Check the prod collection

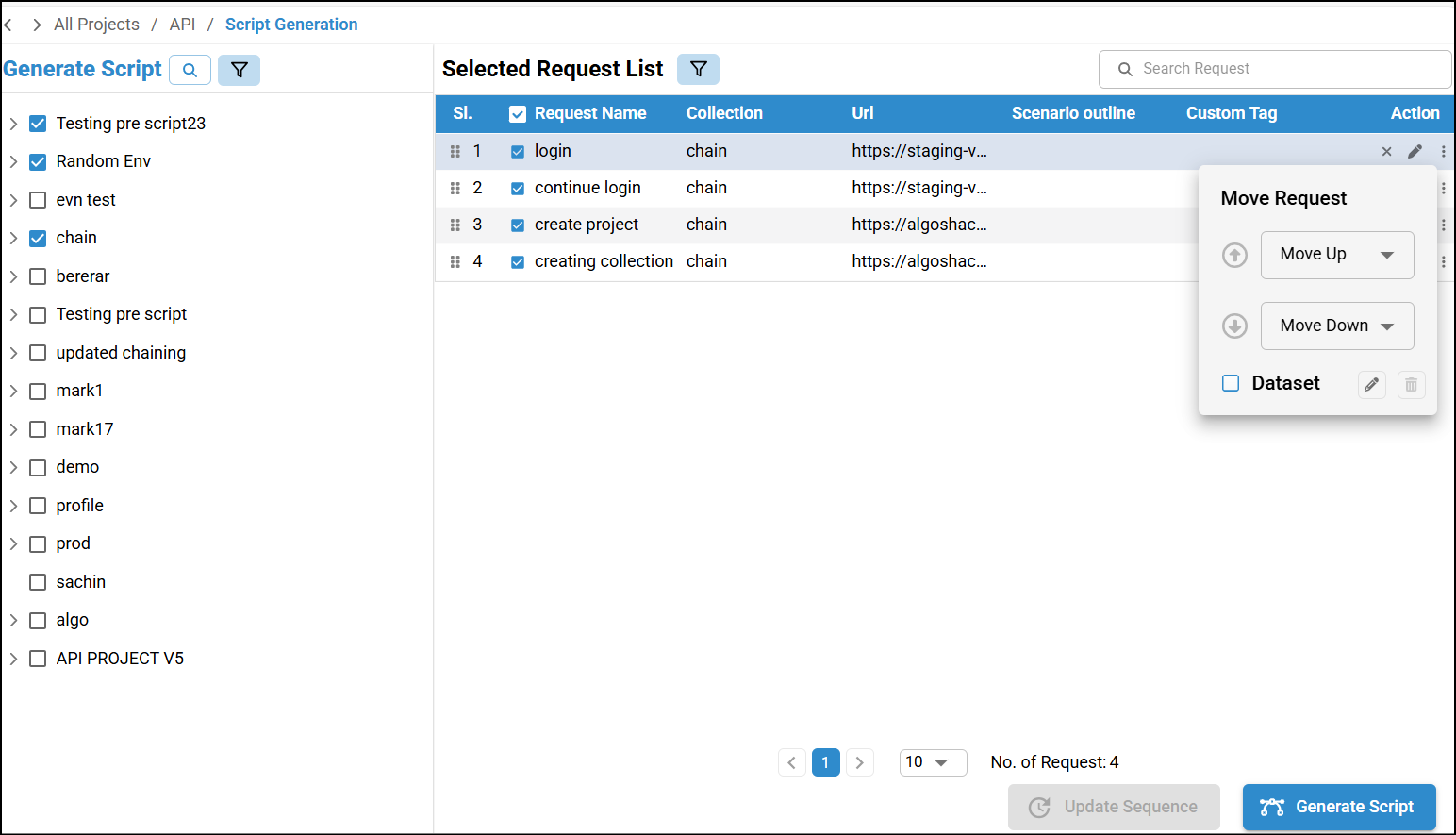38,543
